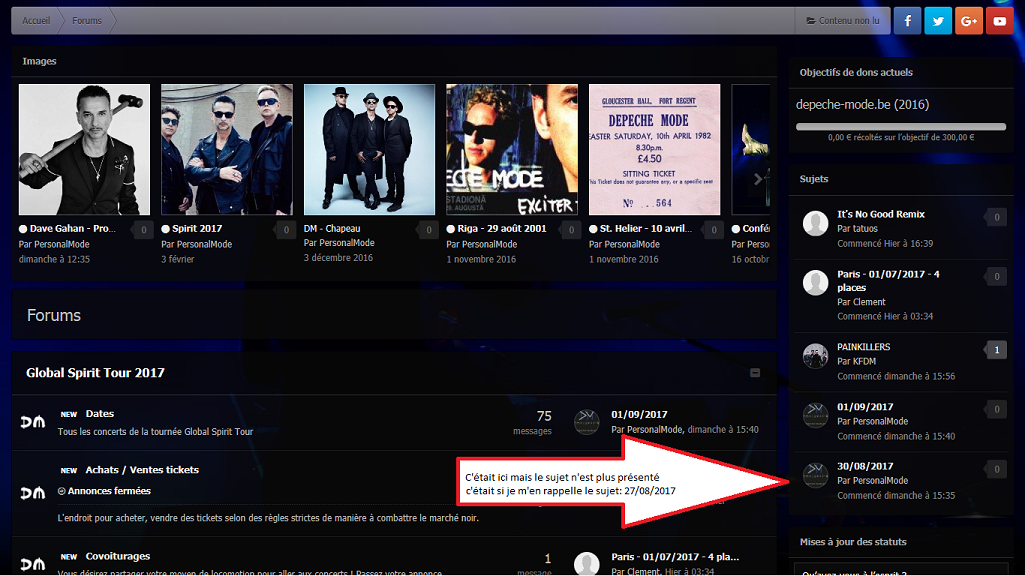Open Achats / Ventes tickets forum
This screenshot has height=576, width=1025.
pos(142,470)
